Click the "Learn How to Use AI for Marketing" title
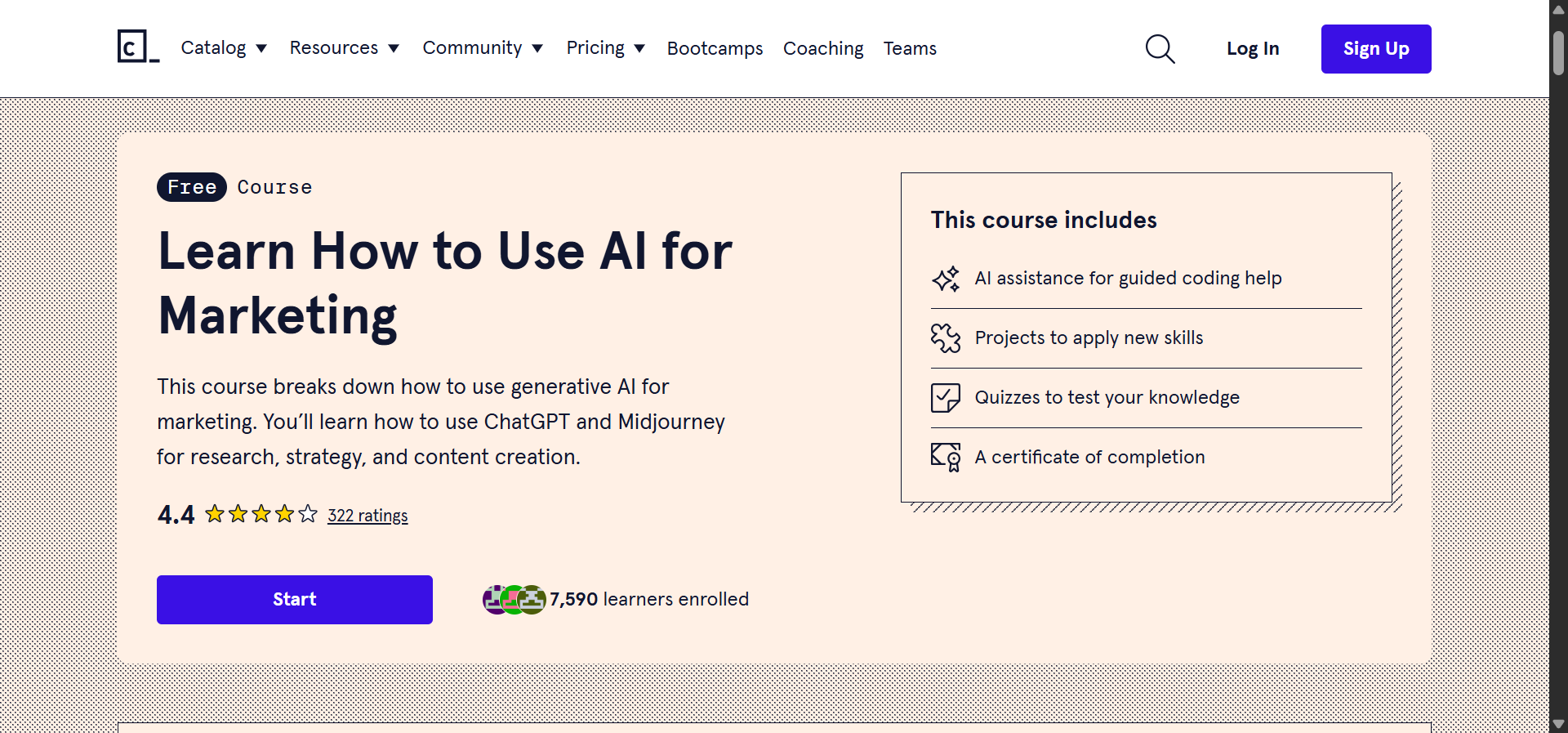Screen dimensions: 1568x733 pos(445,284)
